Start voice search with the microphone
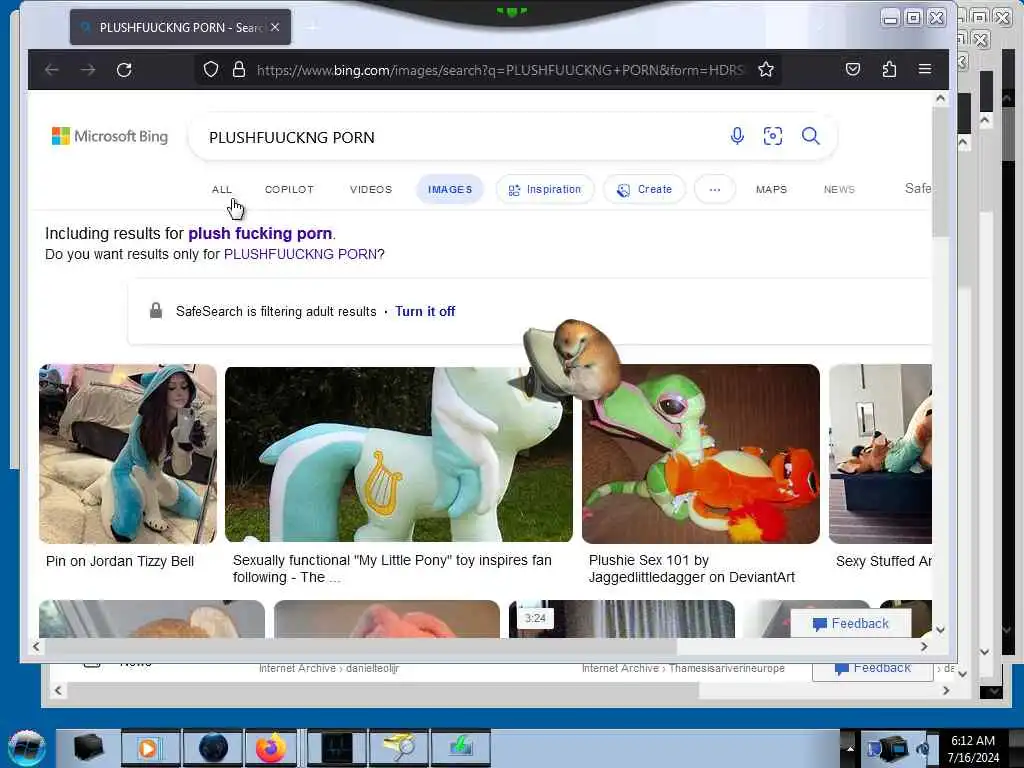Viewport: 1024px width, 768px height. point(737,136)
